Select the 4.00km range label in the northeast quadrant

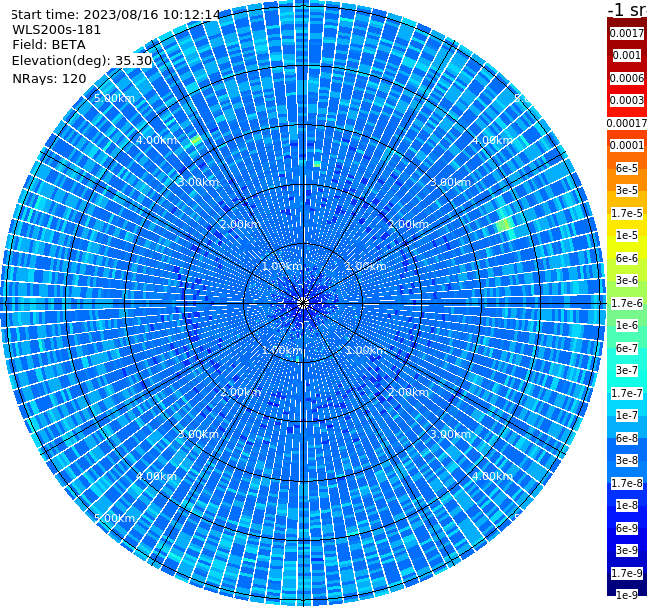pyautogui.click(x=493, y=140)
